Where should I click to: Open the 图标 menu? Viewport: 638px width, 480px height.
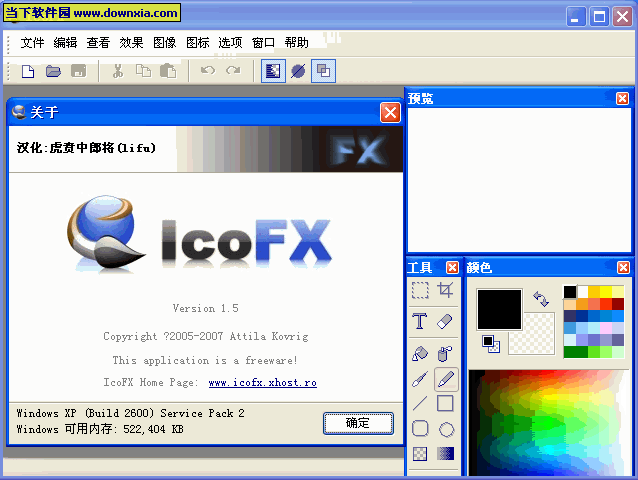pos(197,42)
